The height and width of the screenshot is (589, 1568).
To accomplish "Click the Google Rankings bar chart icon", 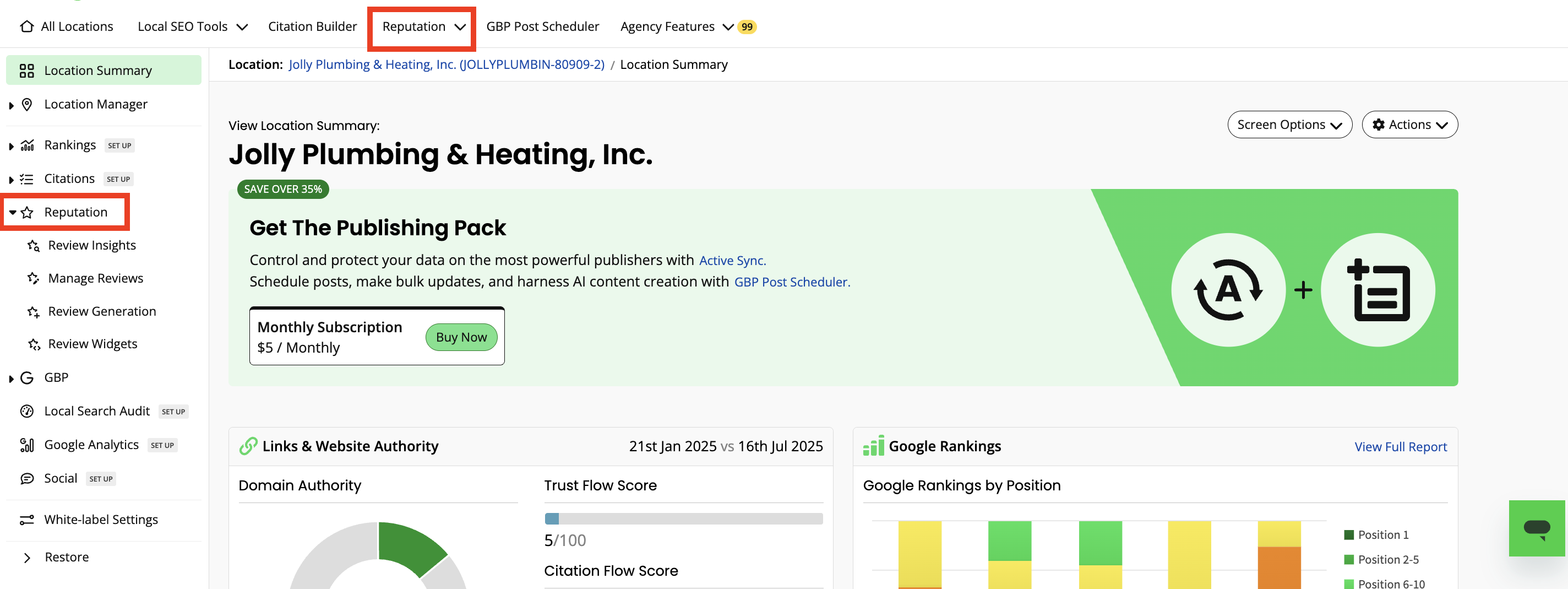I will click(x=873, y=446).
